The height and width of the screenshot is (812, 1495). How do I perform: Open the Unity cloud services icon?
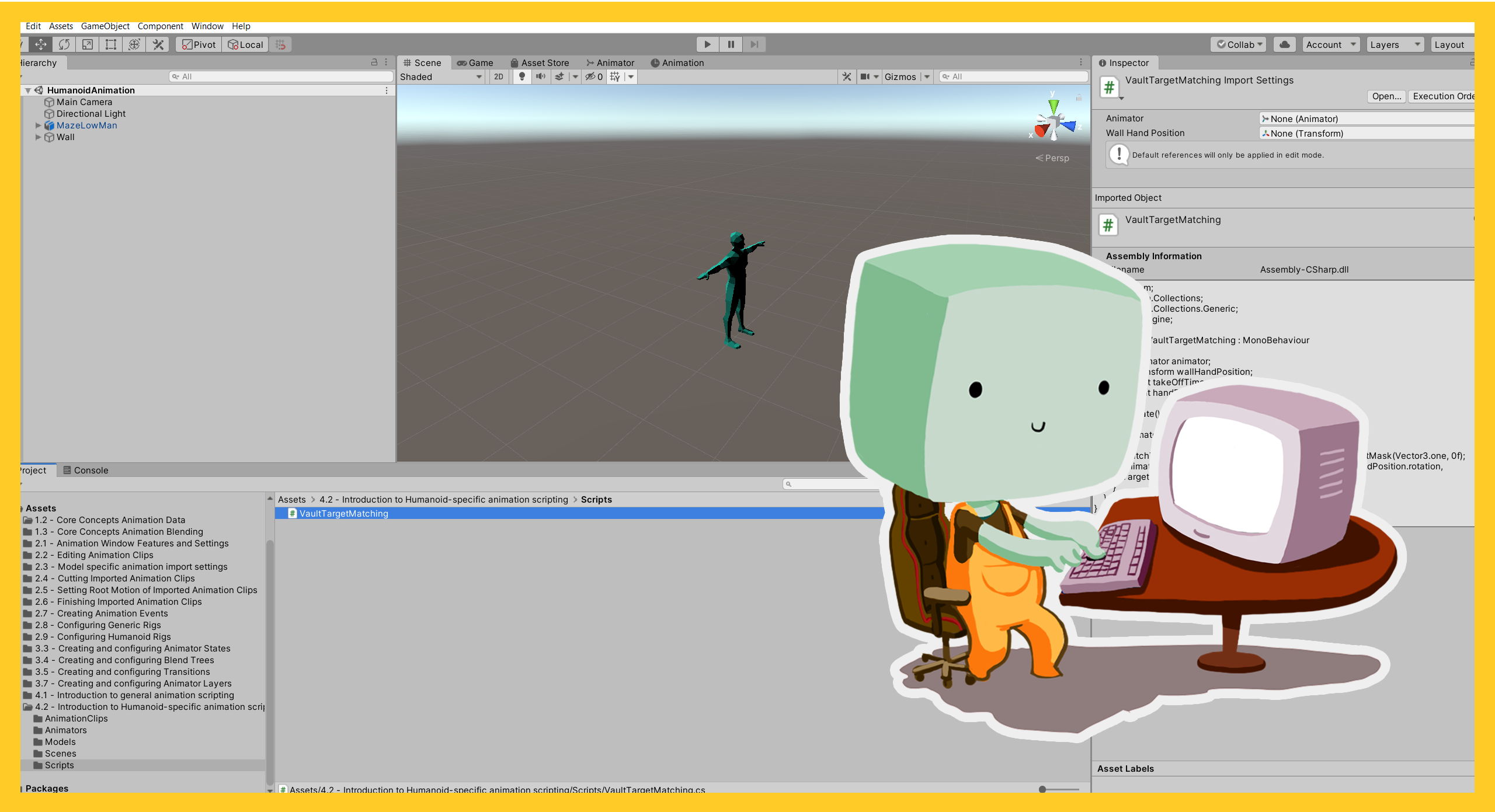click(x=1284, y=44)
